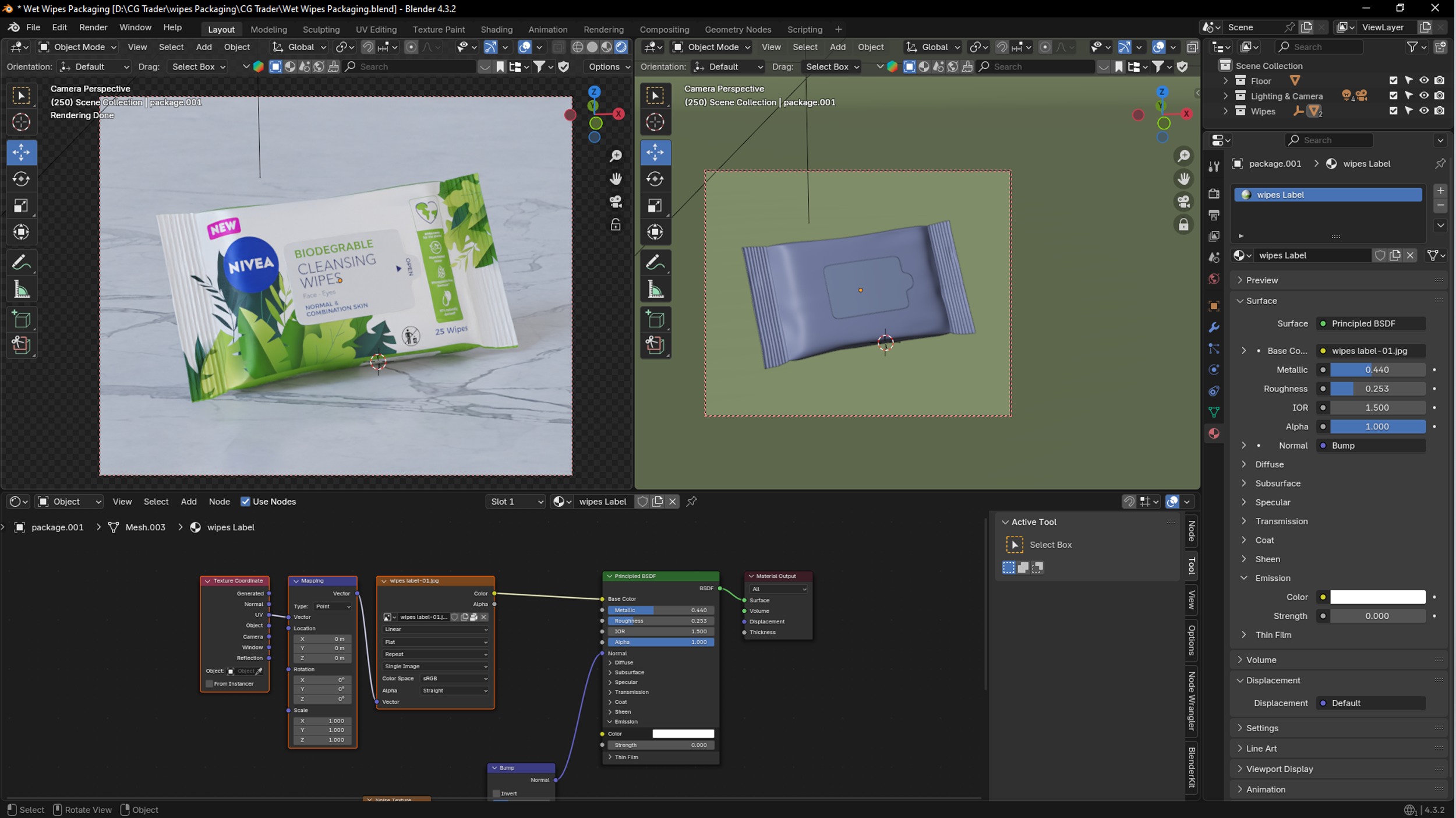
Task: Zoom view icon in the left viewport
Action: [x=616, y=156]
